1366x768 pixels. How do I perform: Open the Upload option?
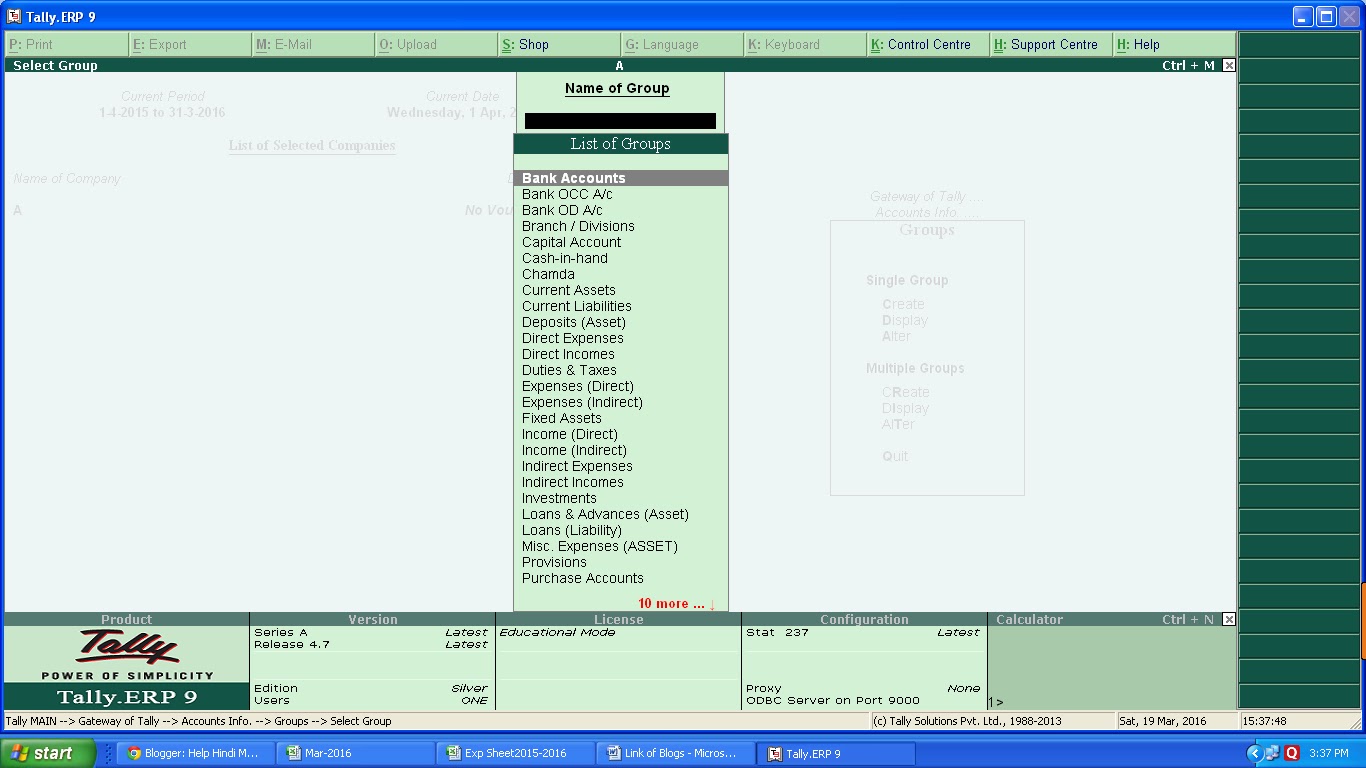tap(436, 45)
